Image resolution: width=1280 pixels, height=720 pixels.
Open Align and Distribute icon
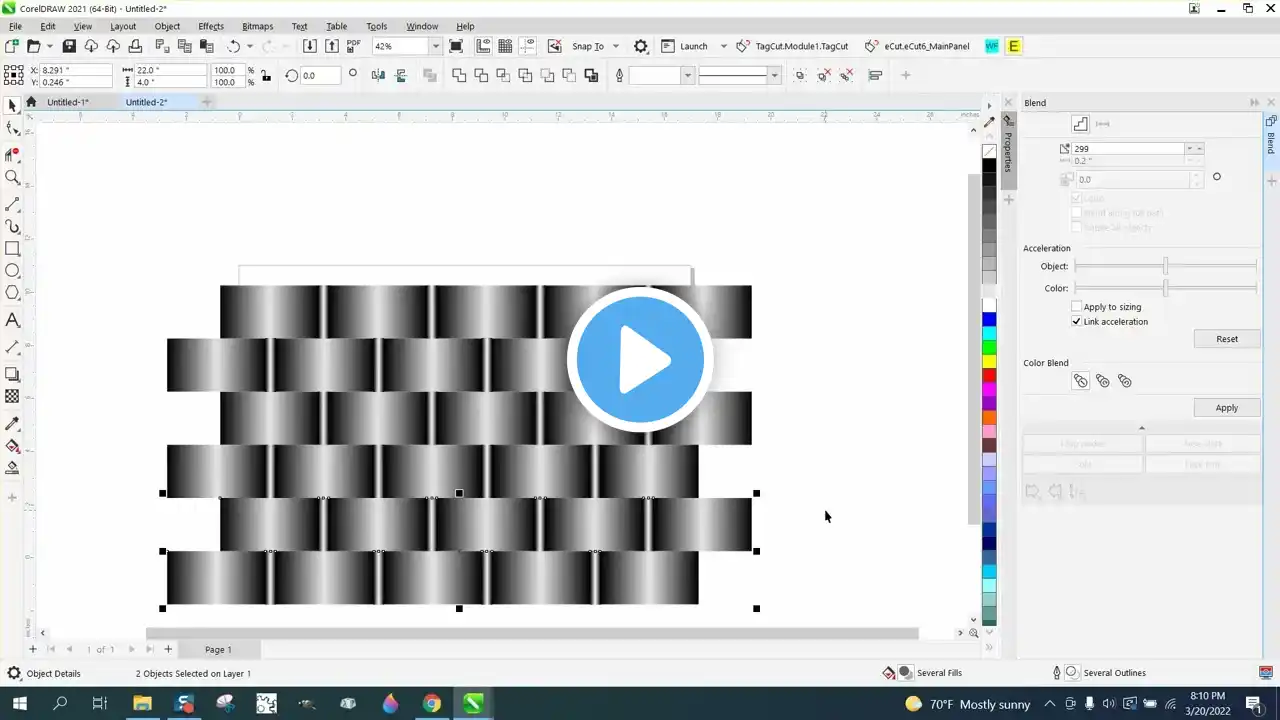pyautogui.click(x=875, y=75)
